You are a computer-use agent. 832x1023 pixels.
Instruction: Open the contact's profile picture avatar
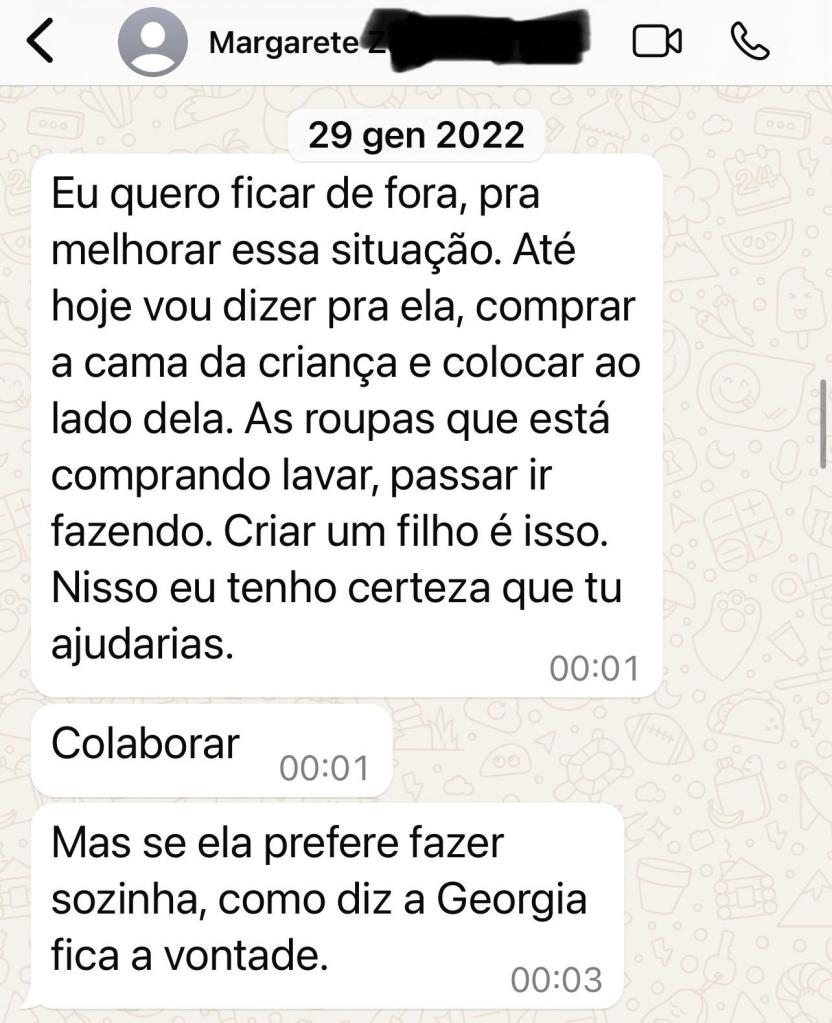(153, 42)
